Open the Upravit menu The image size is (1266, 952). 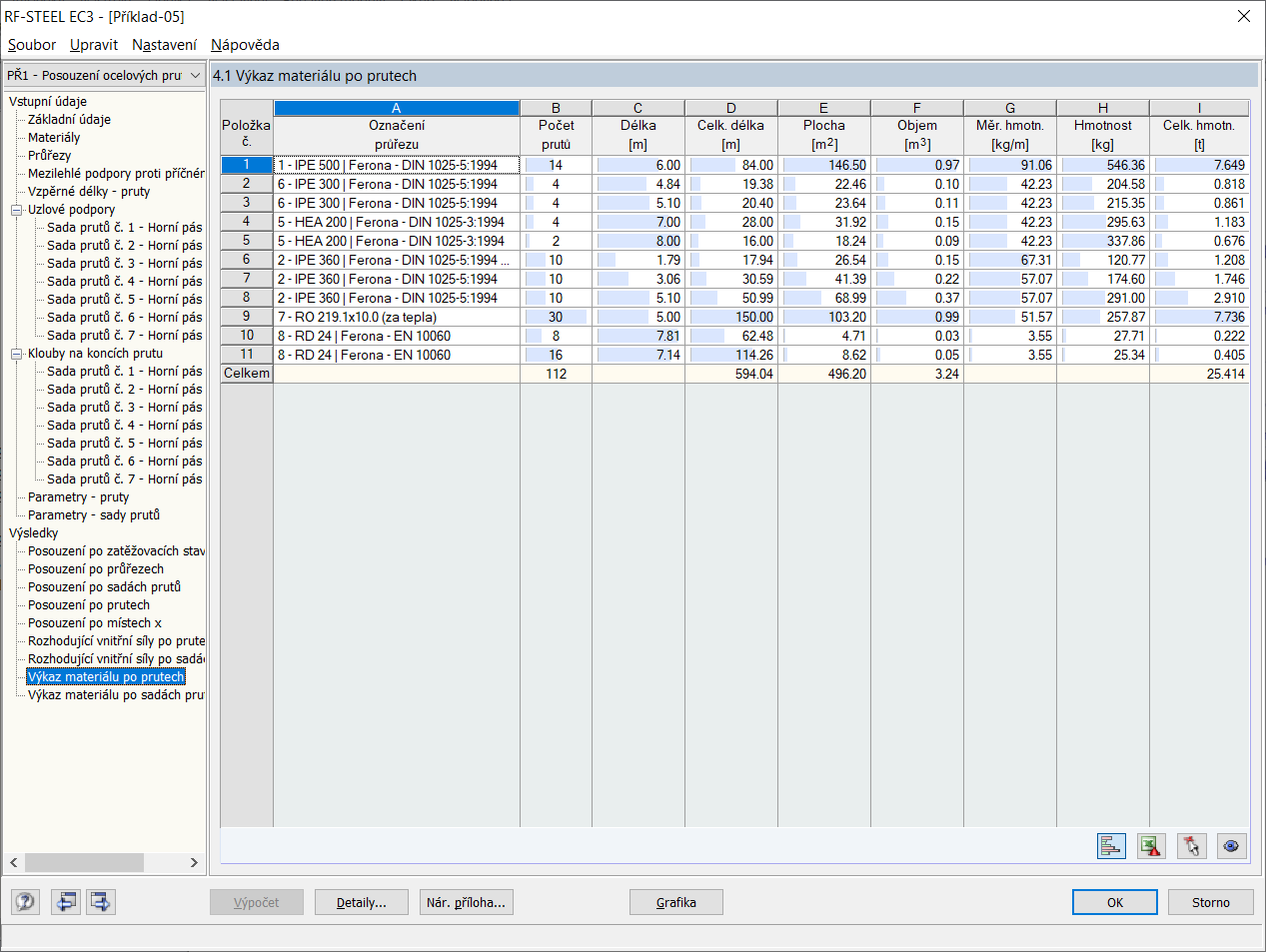click(94, 45)
